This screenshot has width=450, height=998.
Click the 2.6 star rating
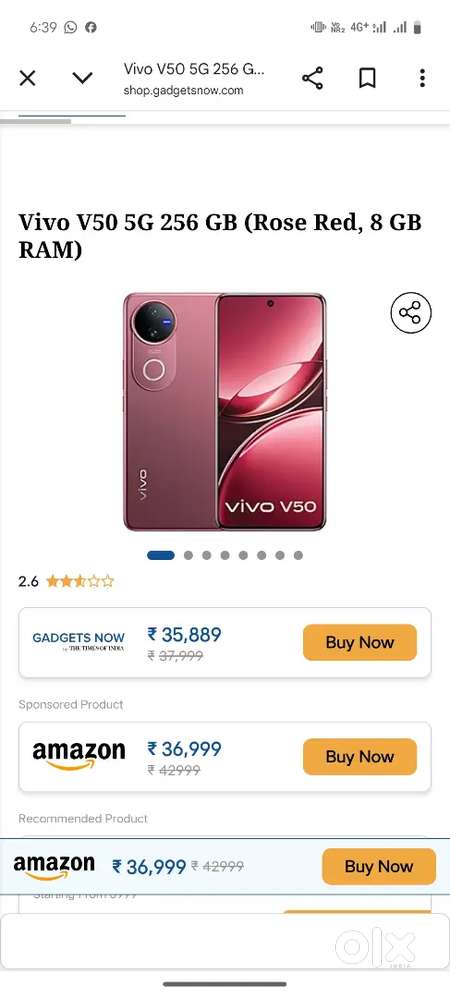tap(66, 581)
